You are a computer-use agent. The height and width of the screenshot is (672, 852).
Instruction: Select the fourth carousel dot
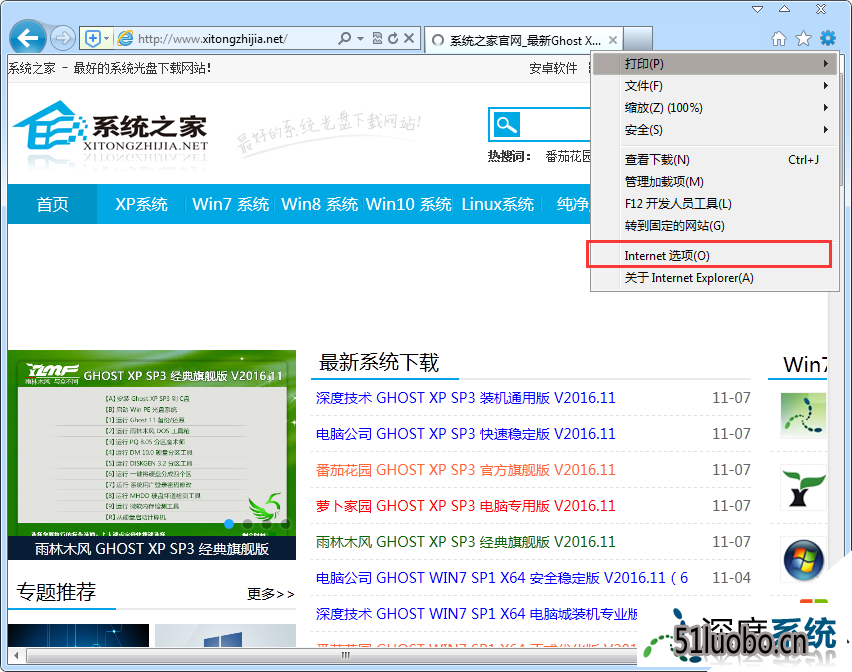click(x=285, y=524)
